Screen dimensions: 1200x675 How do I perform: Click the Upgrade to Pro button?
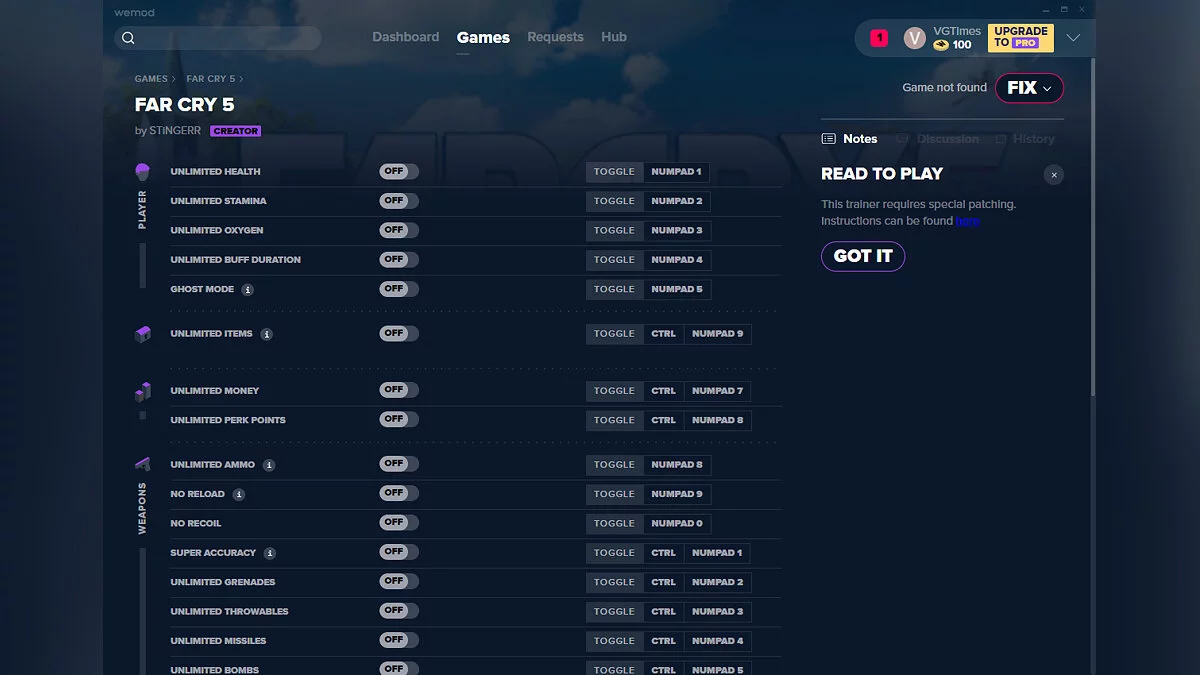(1020, 38)
